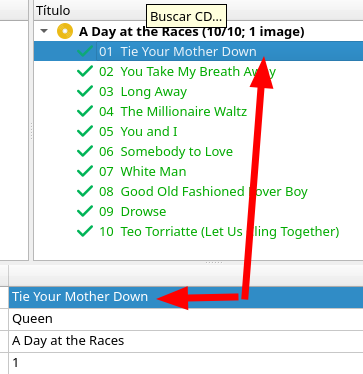The width and height of the screenshot is (363, 374).
Task: Select track 06 Somebody to Love
Action: 198,151
